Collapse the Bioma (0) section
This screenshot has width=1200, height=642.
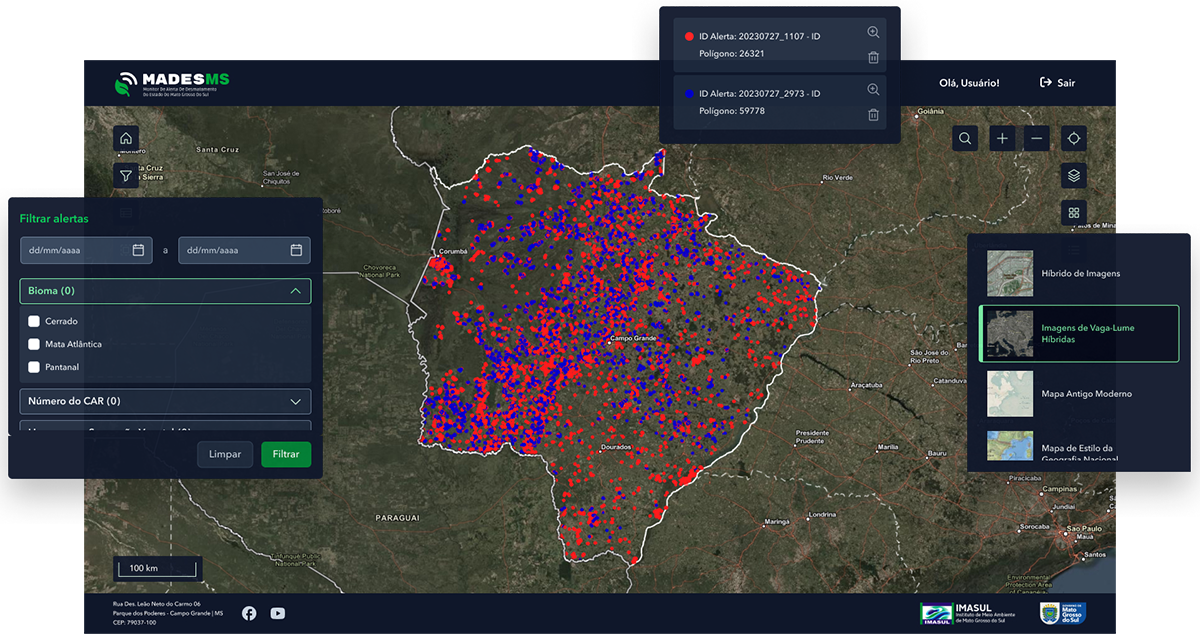tap(295, 290)
